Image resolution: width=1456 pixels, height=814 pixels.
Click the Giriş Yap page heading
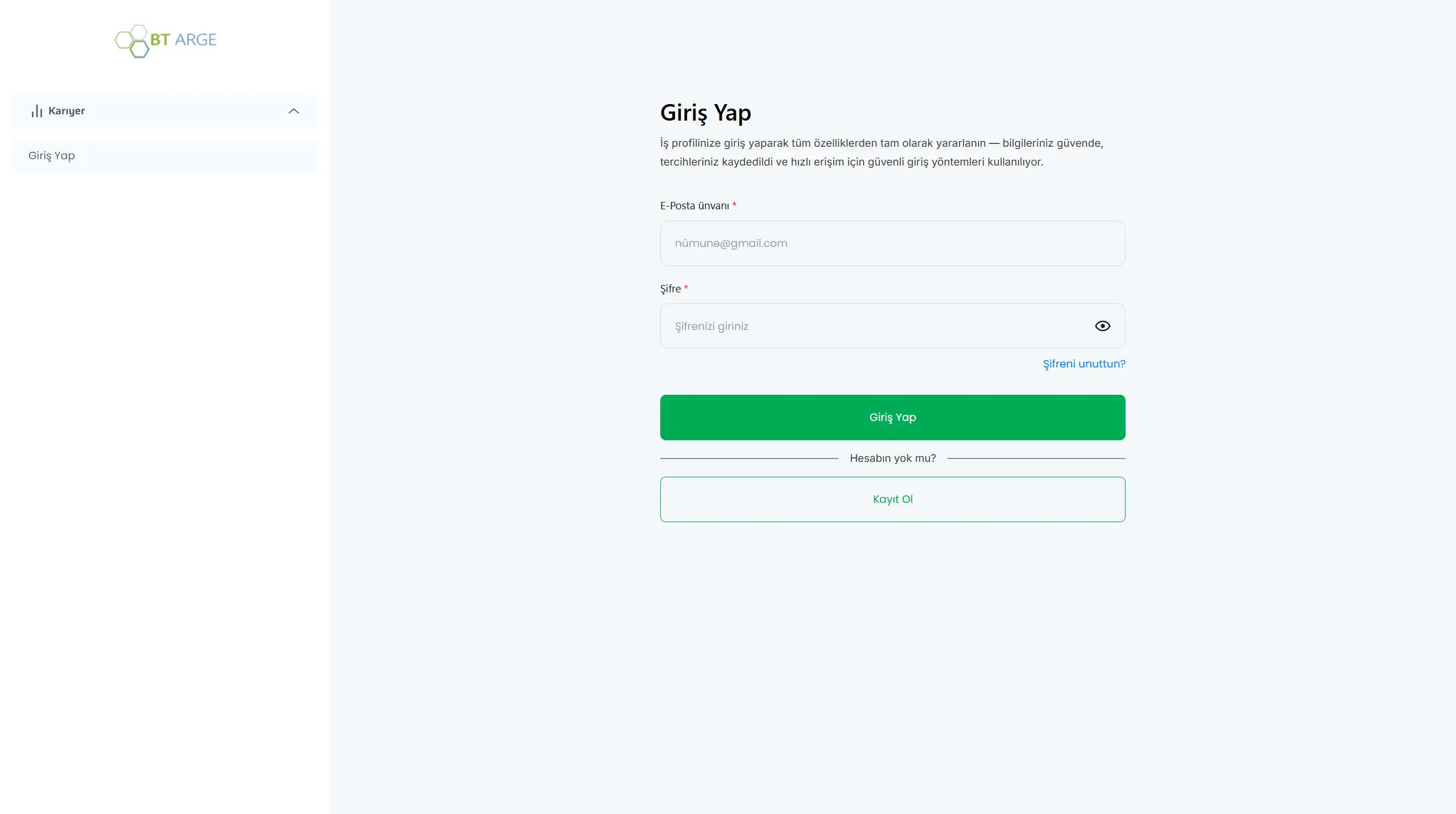point(705,113)
